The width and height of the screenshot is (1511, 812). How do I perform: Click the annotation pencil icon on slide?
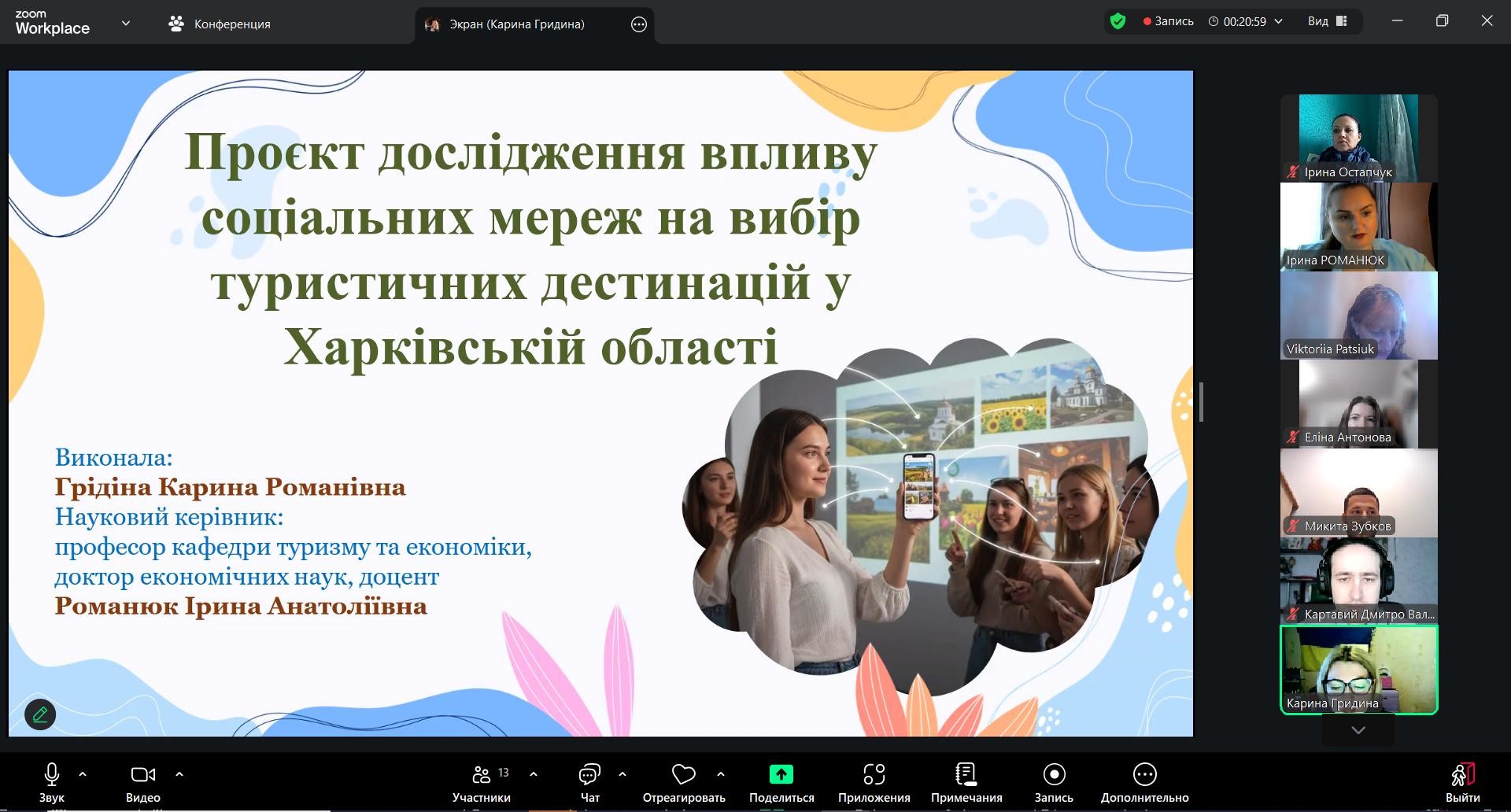click(40, 714)
